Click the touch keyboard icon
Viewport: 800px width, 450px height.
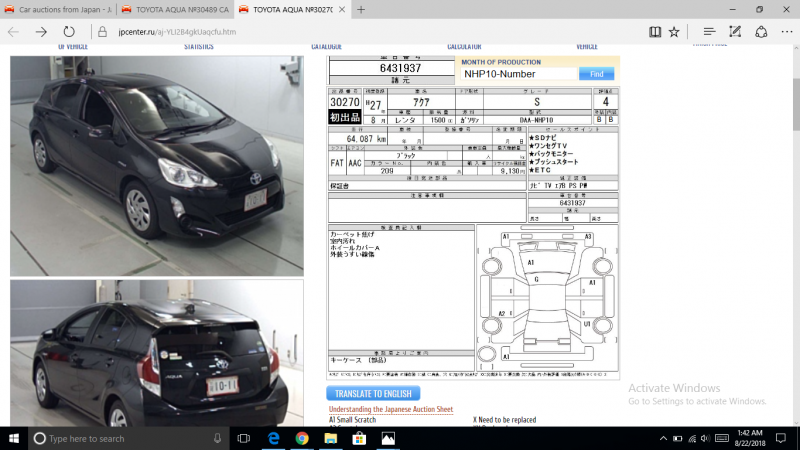coord(721,438)
